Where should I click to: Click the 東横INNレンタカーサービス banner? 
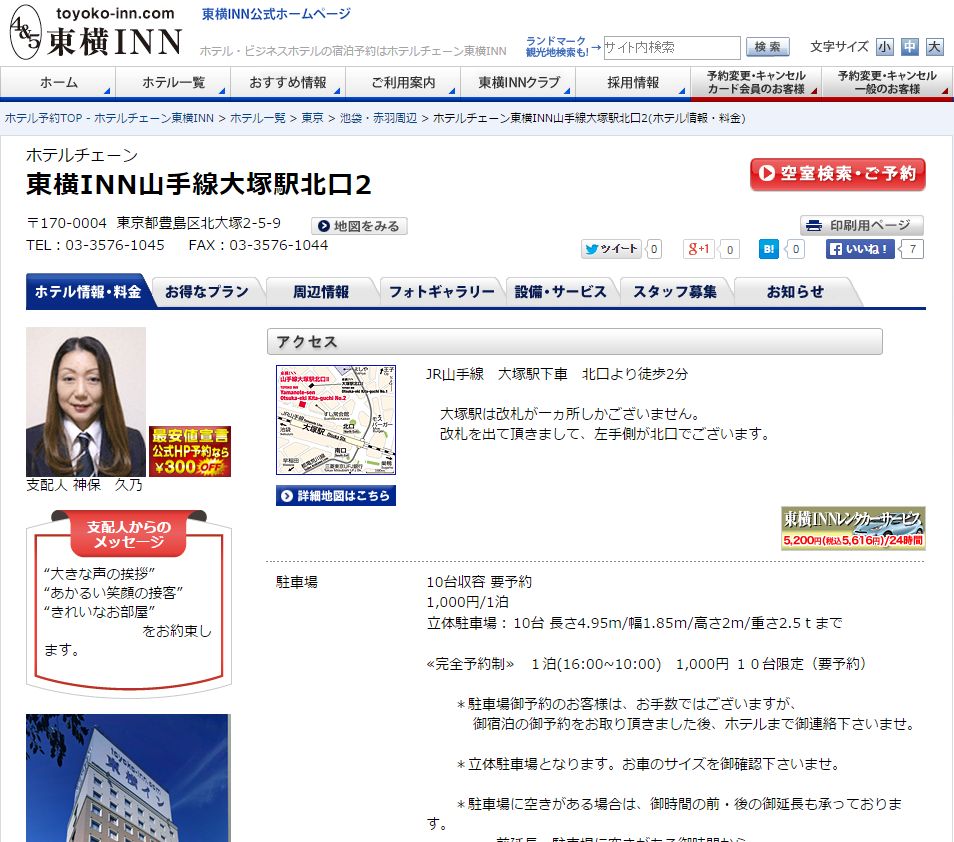click(x=853, y=528)
